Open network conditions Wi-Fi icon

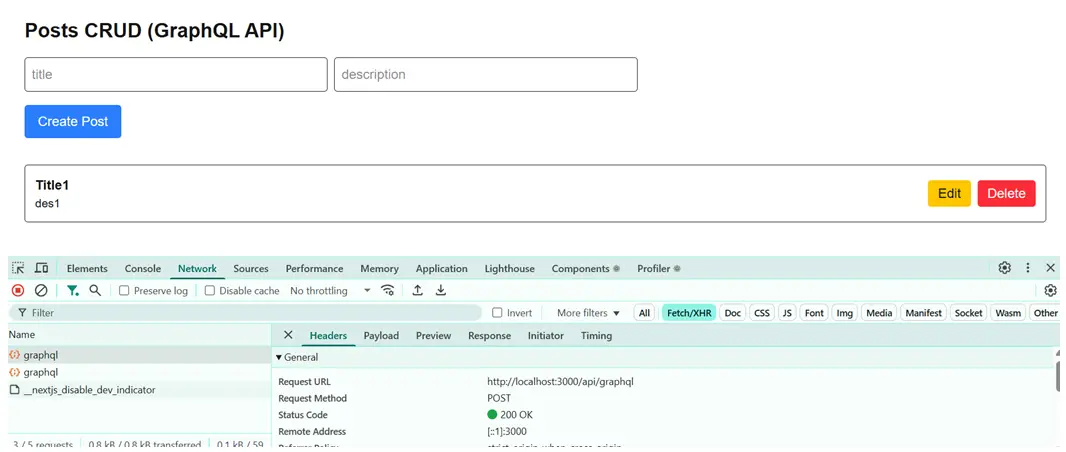click(x=388, y=291)
